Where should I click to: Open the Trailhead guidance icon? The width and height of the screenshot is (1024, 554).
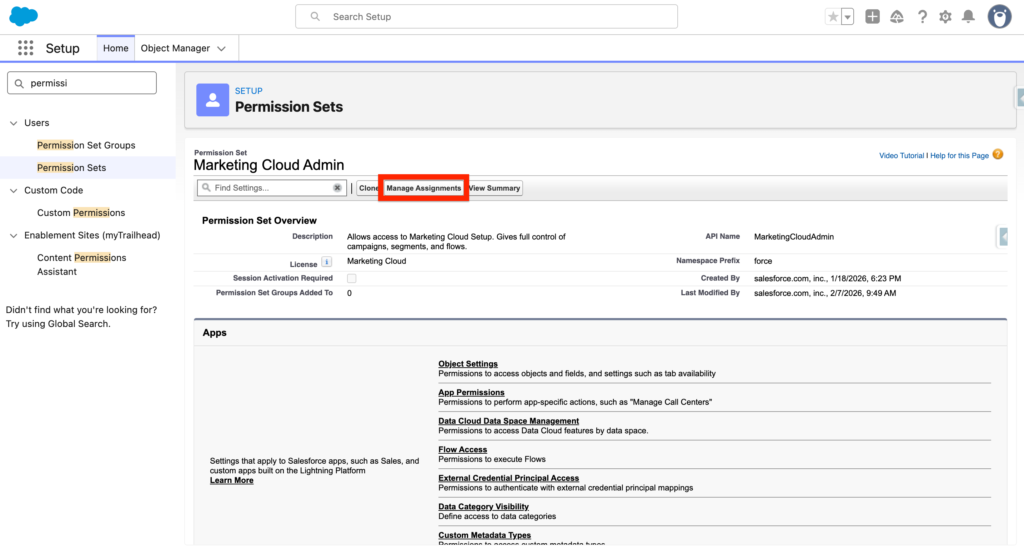click(x=897, y=17)
